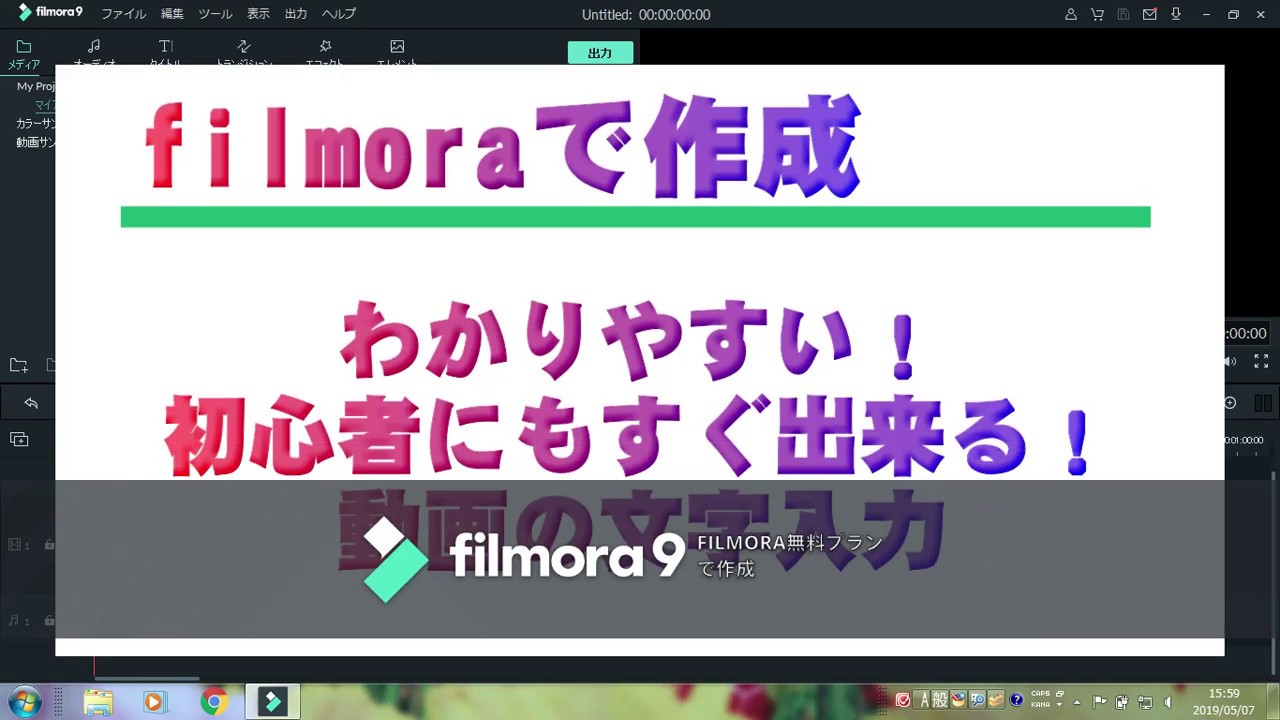Click the save project icon in title bar
Screen dimensions: 1280x720
point(1123,14)
